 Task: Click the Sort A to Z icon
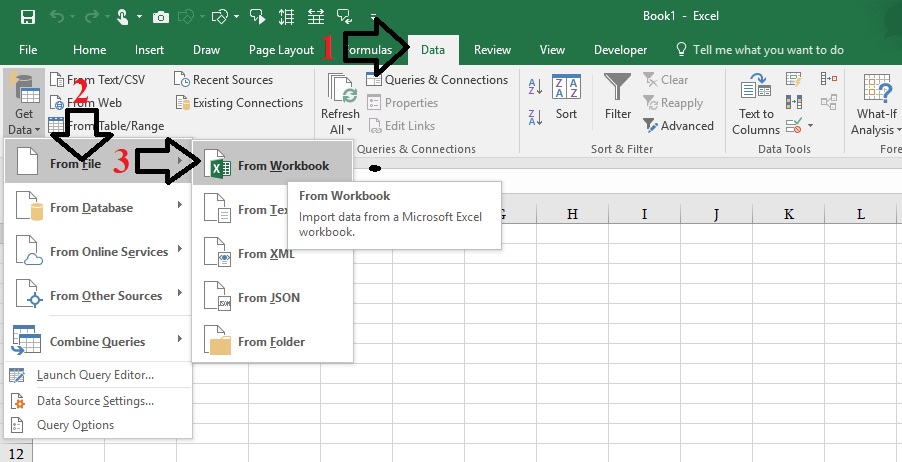click(x=536, y=87)
